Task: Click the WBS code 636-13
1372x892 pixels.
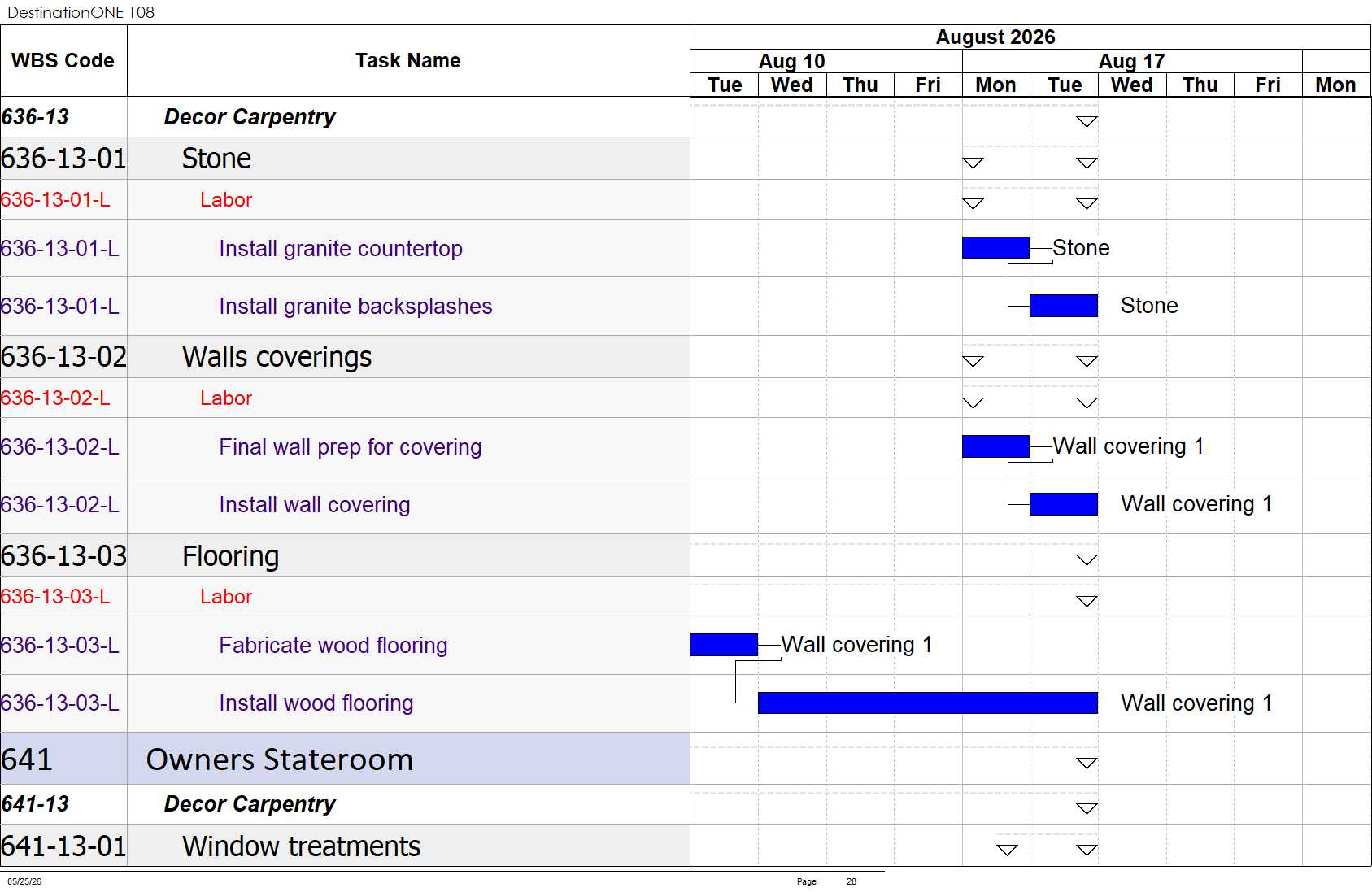Action: click(35, 117)
